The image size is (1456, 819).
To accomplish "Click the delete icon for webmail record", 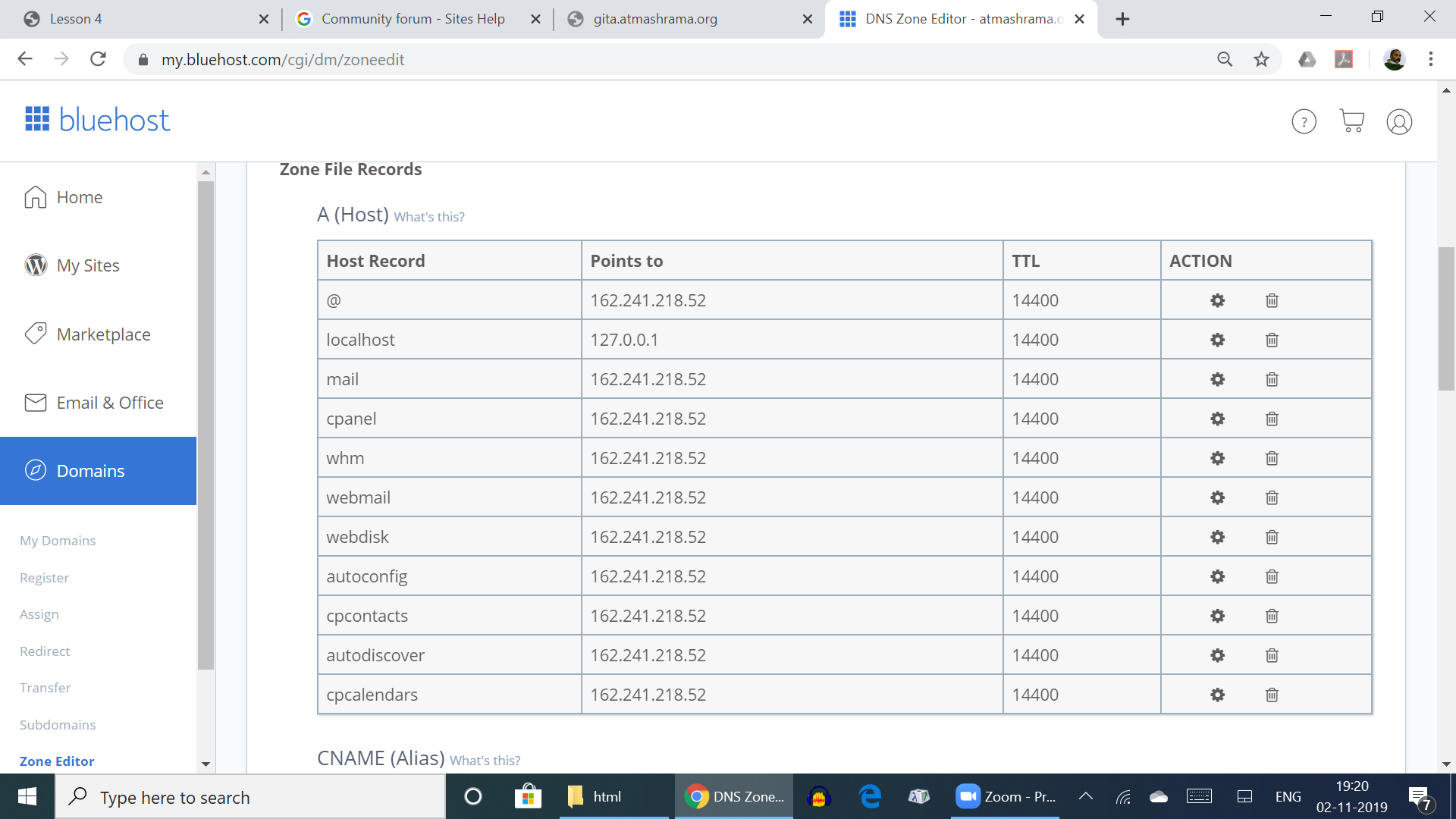I will [x=1271, y=497].
